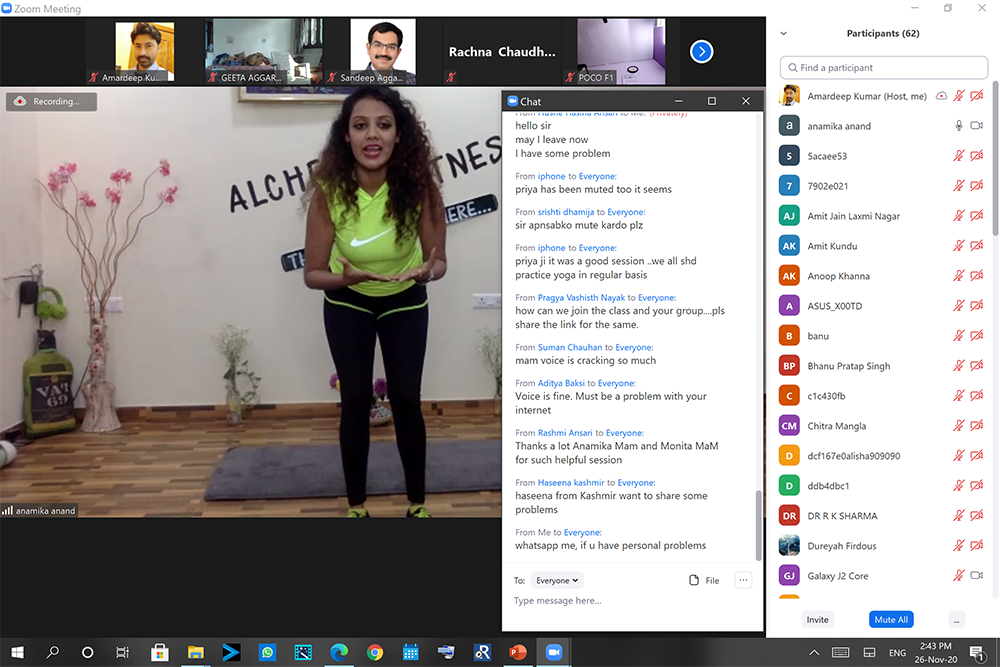
Task: Click WhatsApp icon in the taskbar
Action: coord(267,652)
